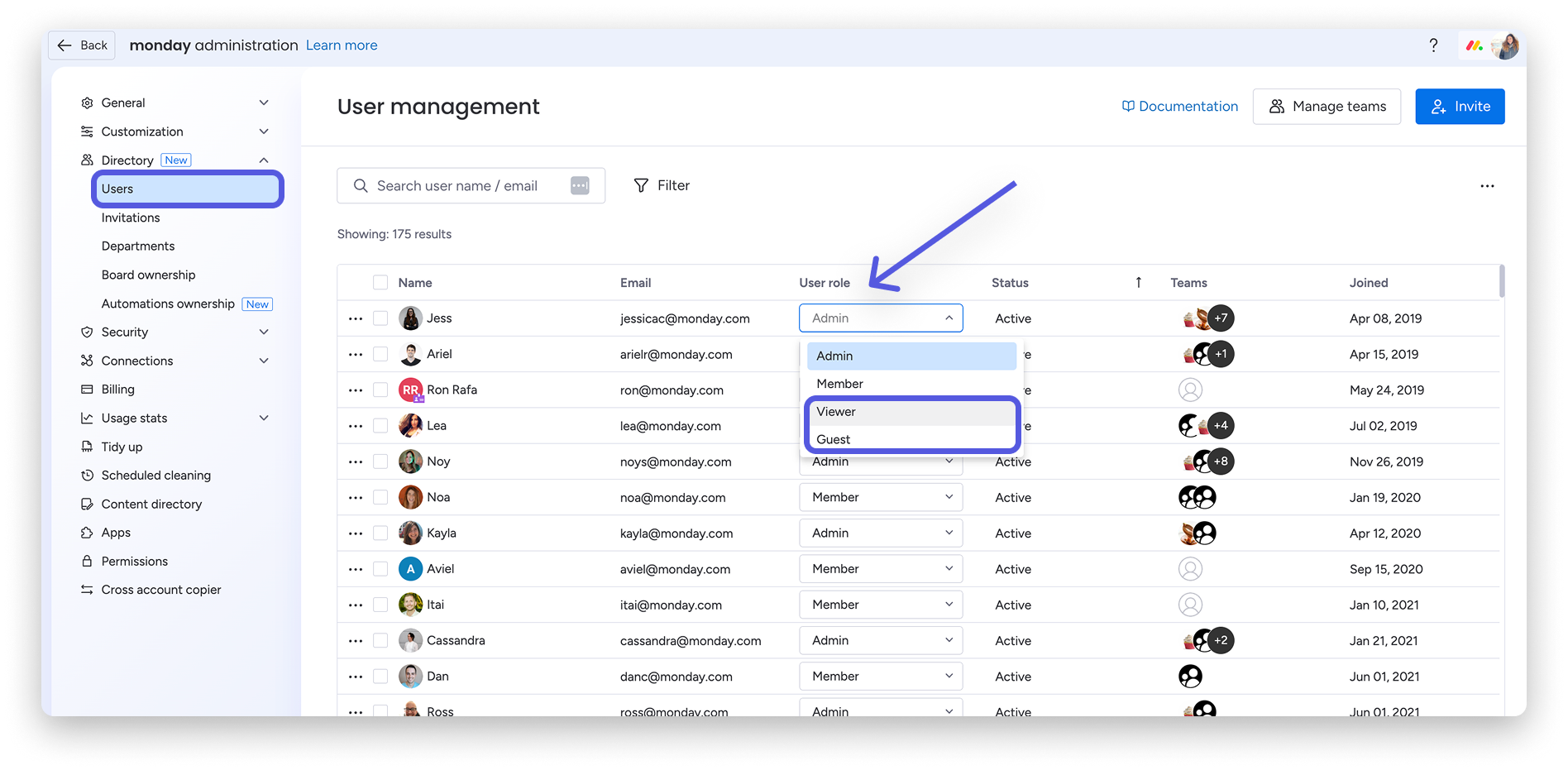This screenshot has height=770, width=1568.
Task: Select the checkbox for Noy
Action: 380,462
